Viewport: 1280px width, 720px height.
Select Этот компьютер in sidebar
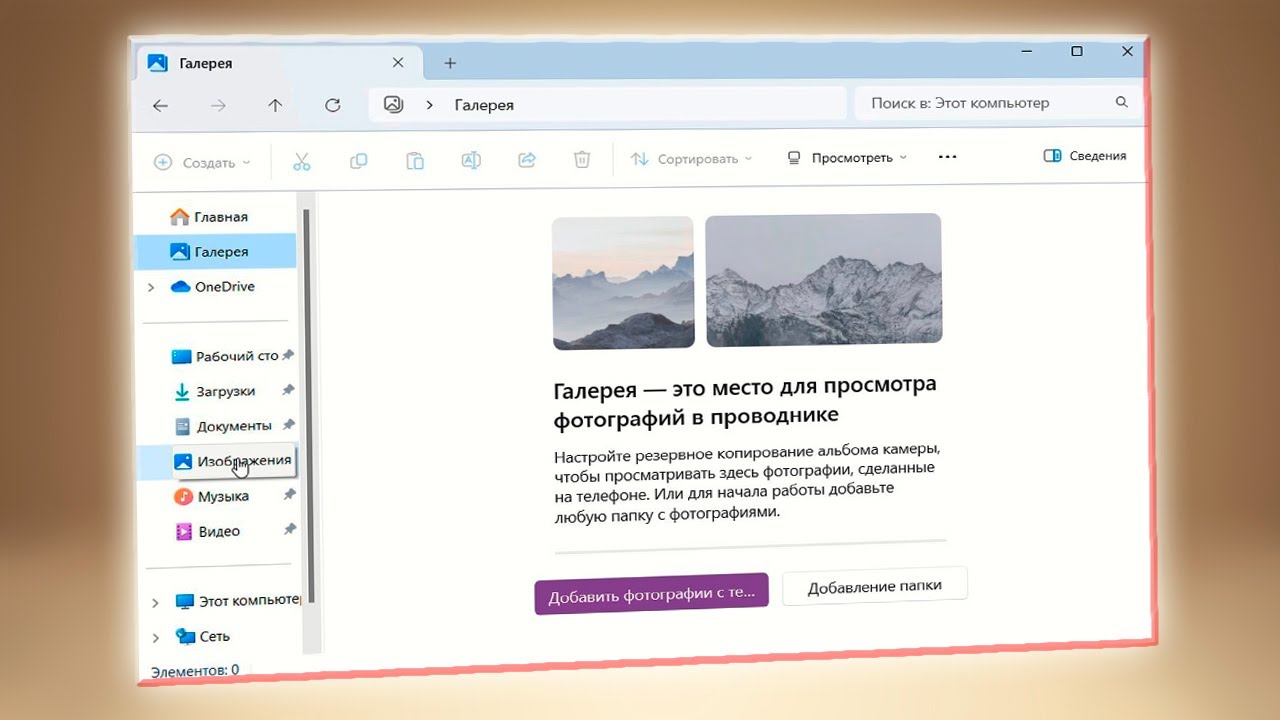coord(238,601)
